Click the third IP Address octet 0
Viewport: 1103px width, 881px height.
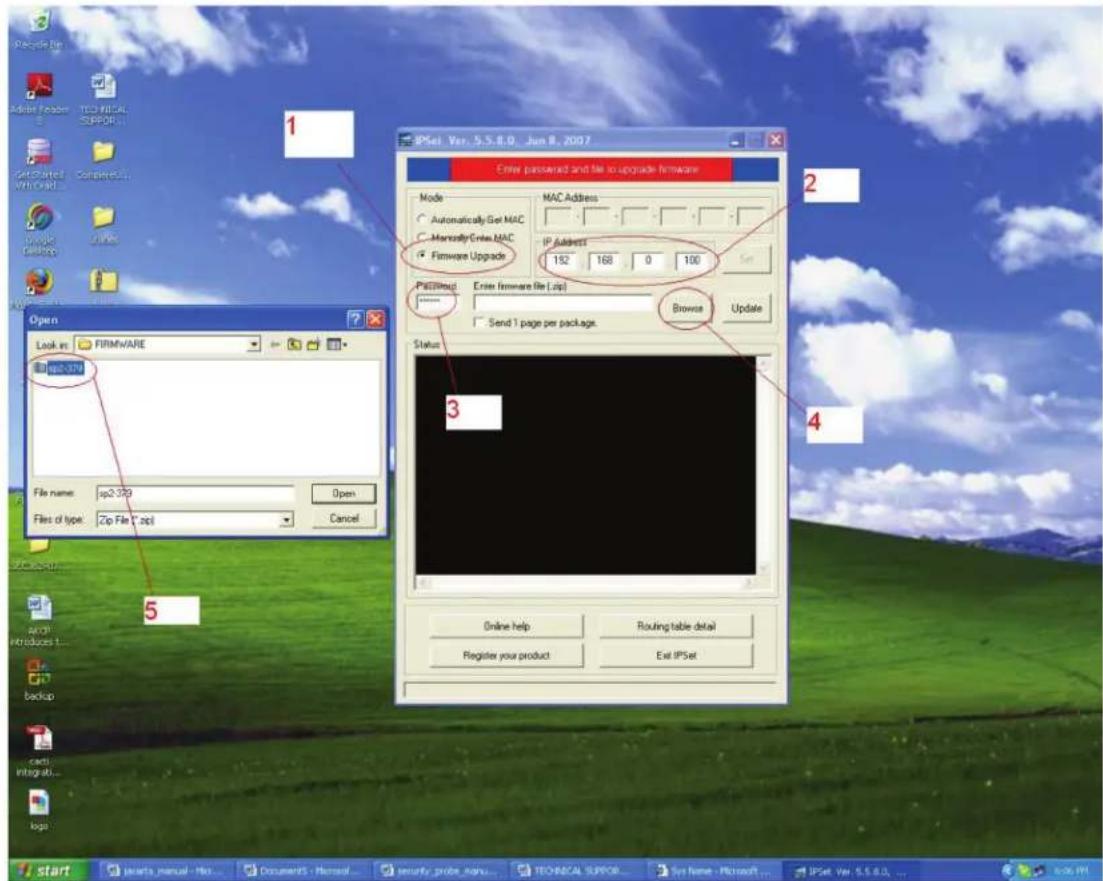[647, 260]
